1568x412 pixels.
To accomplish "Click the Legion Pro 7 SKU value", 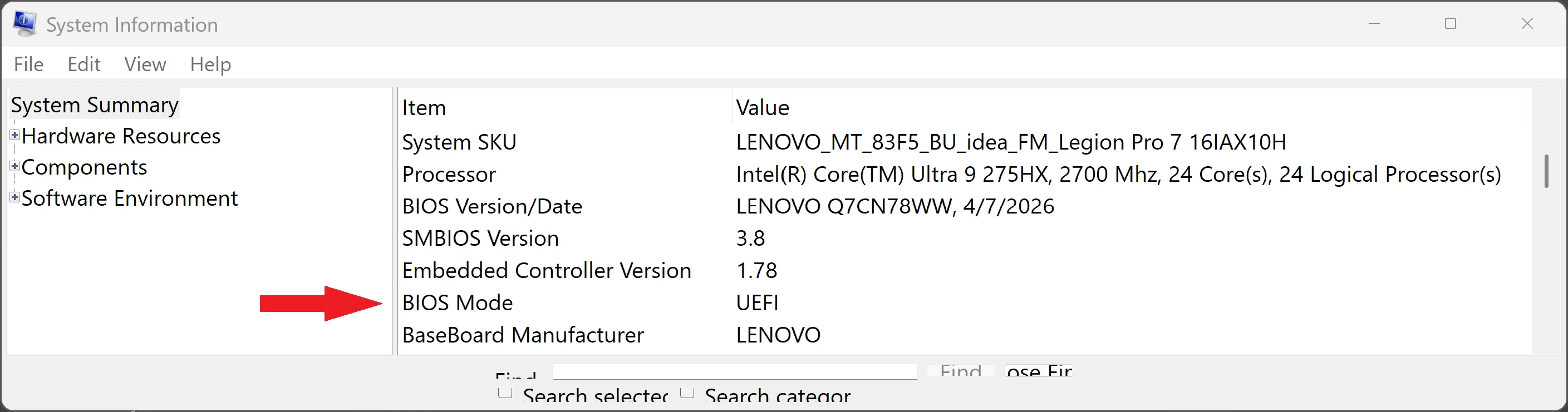I will [1011, 142].
